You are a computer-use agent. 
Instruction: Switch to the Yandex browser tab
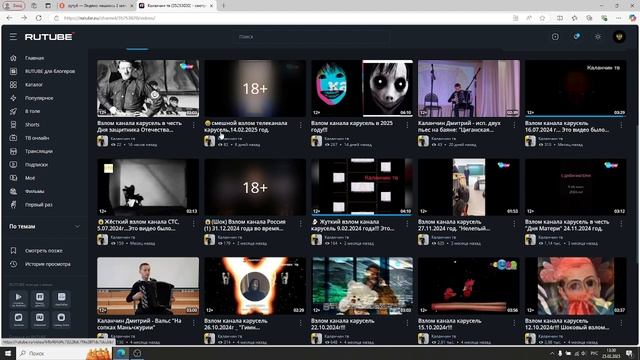(96, 6)
